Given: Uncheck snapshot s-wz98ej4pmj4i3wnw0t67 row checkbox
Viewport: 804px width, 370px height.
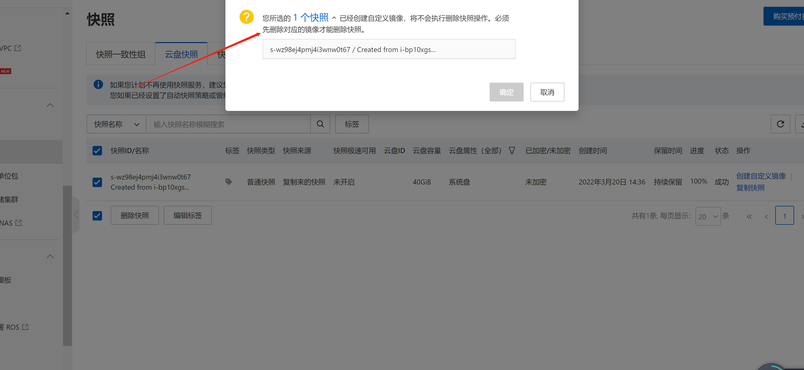Looking at the screenshot, I should click(x=97, y=182).
